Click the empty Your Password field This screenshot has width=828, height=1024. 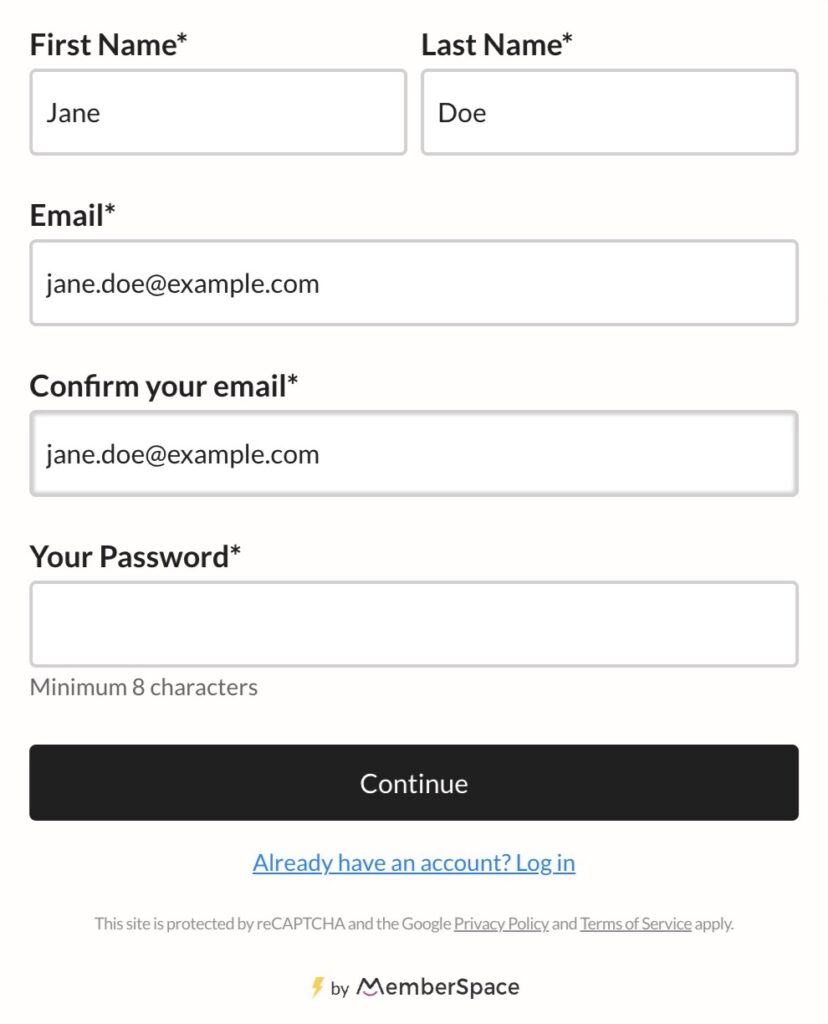(414, 624)
